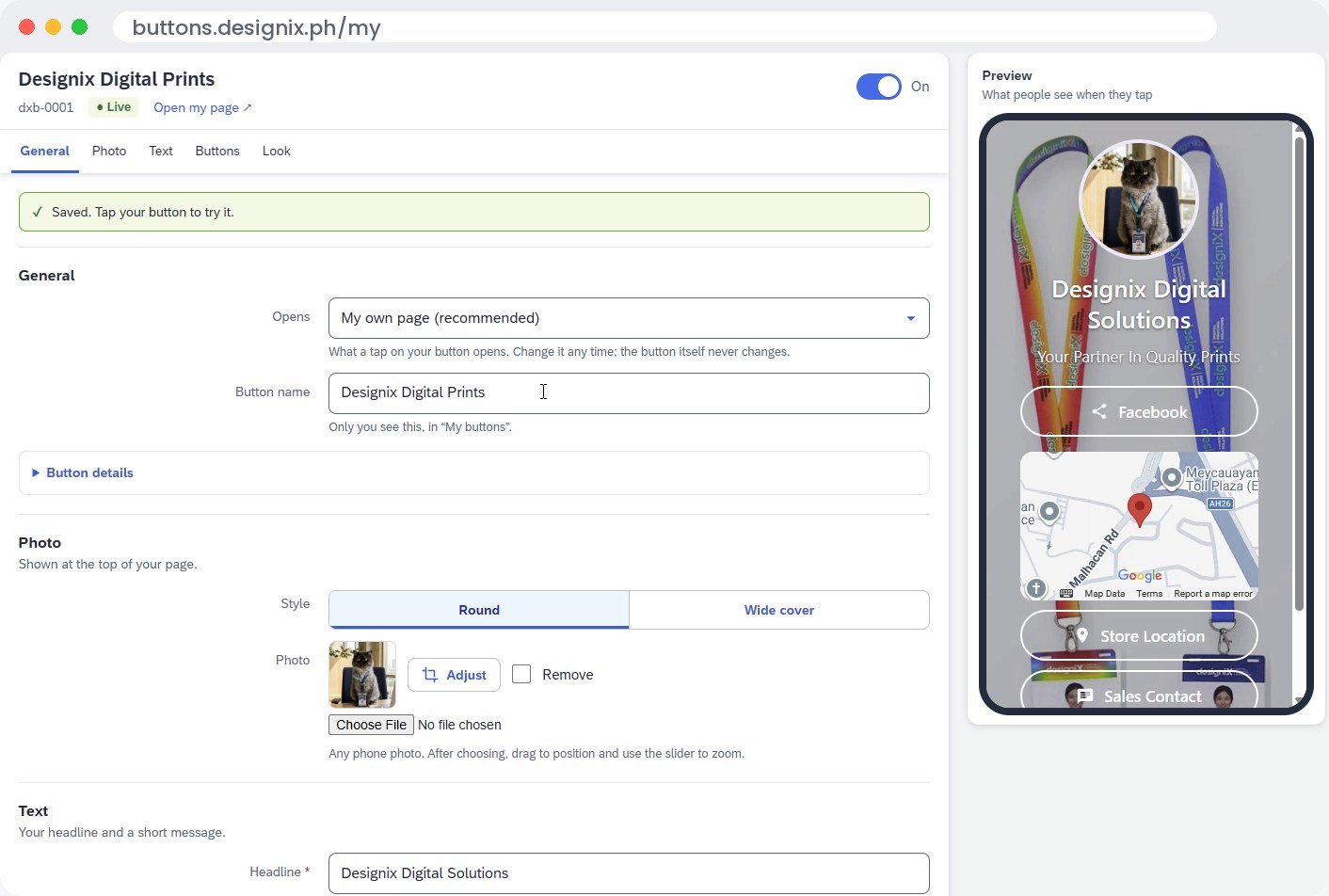The image size is (1329, 896).
Task: Click the Button name input field
Action: 629,393
